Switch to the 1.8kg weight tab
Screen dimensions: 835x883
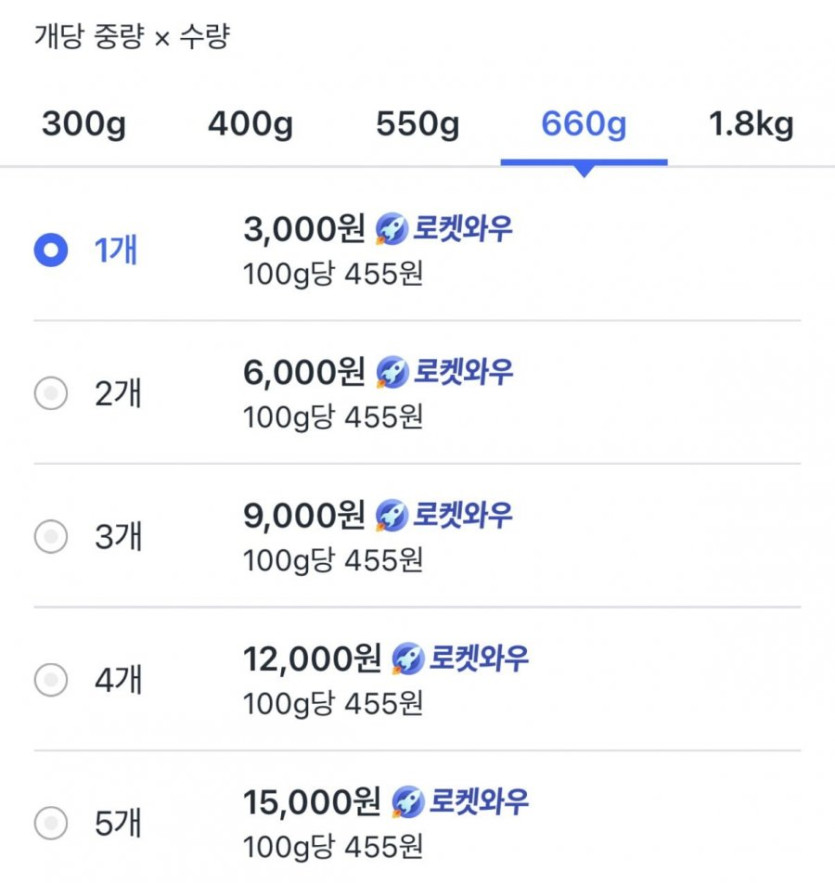[x=751, y=126]
